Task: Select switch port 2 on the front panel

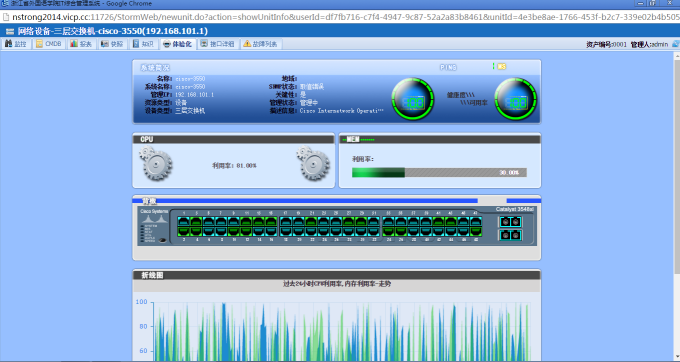Action: click(x=184, y=232)
